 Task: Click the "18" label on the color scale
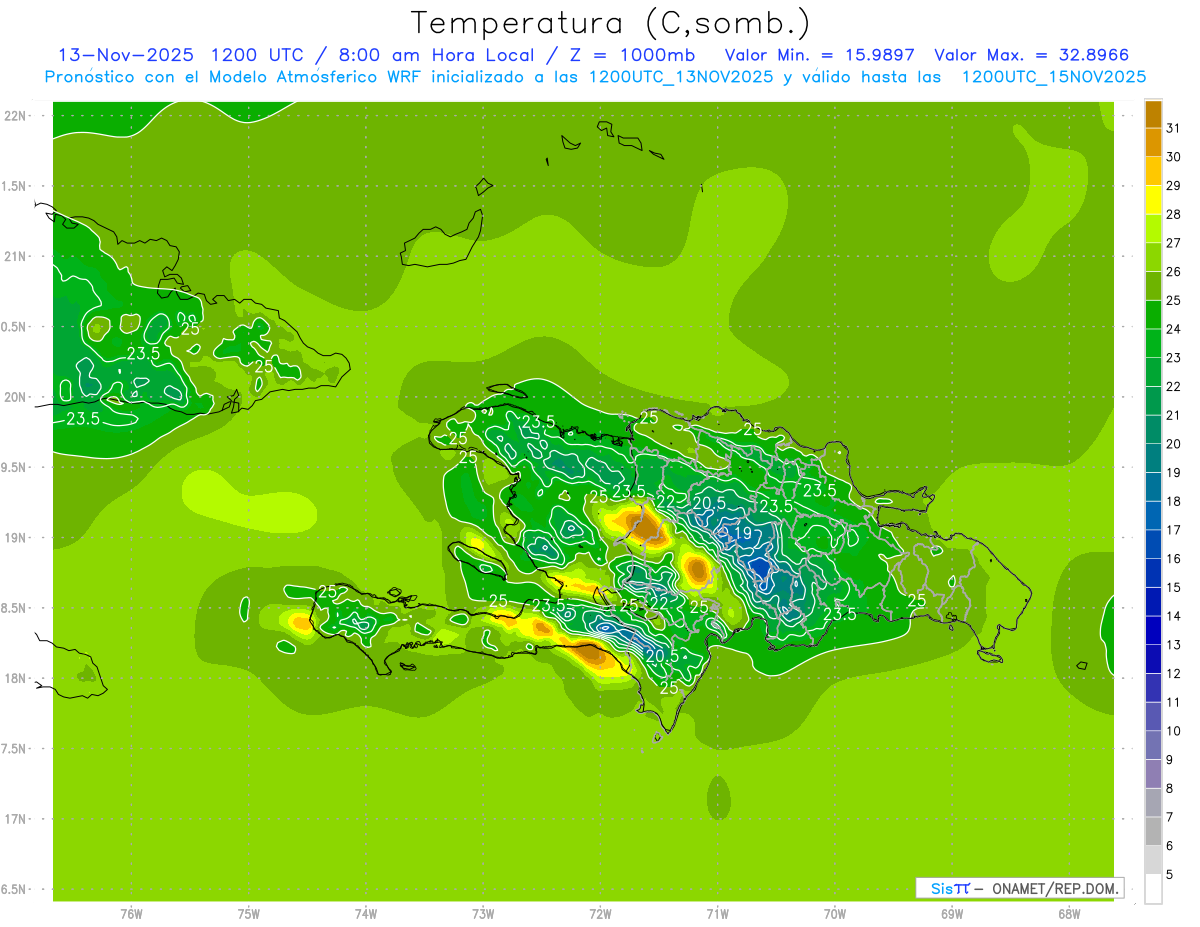(1174, 501)
